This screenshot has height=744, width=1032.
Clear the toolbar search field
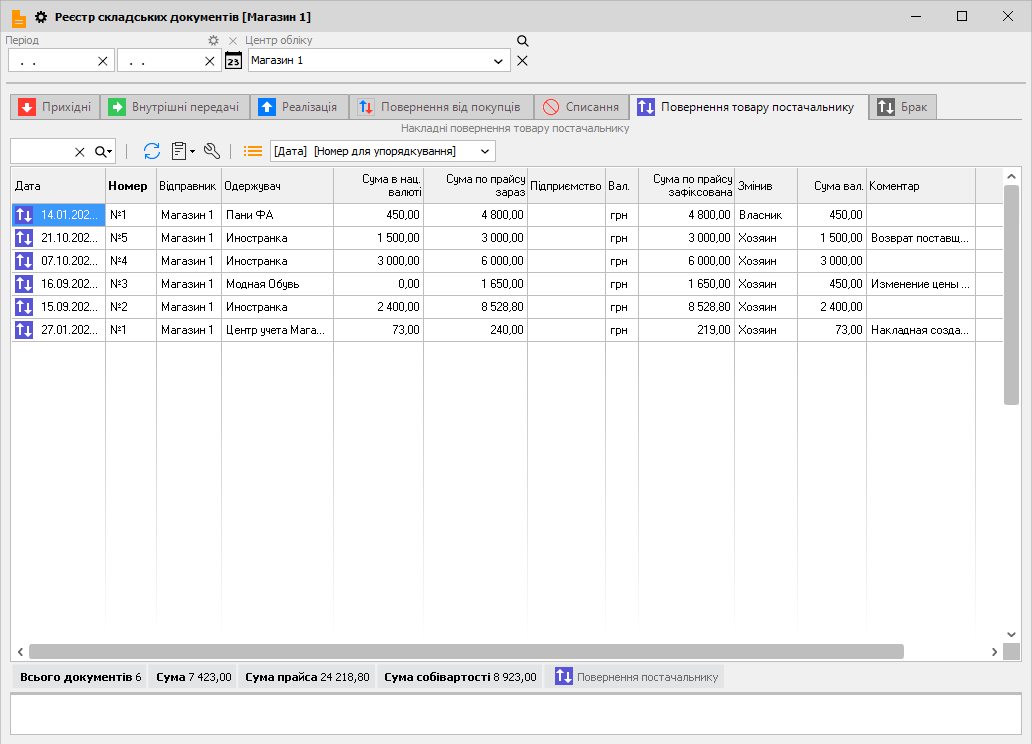(x=80, y=152)
